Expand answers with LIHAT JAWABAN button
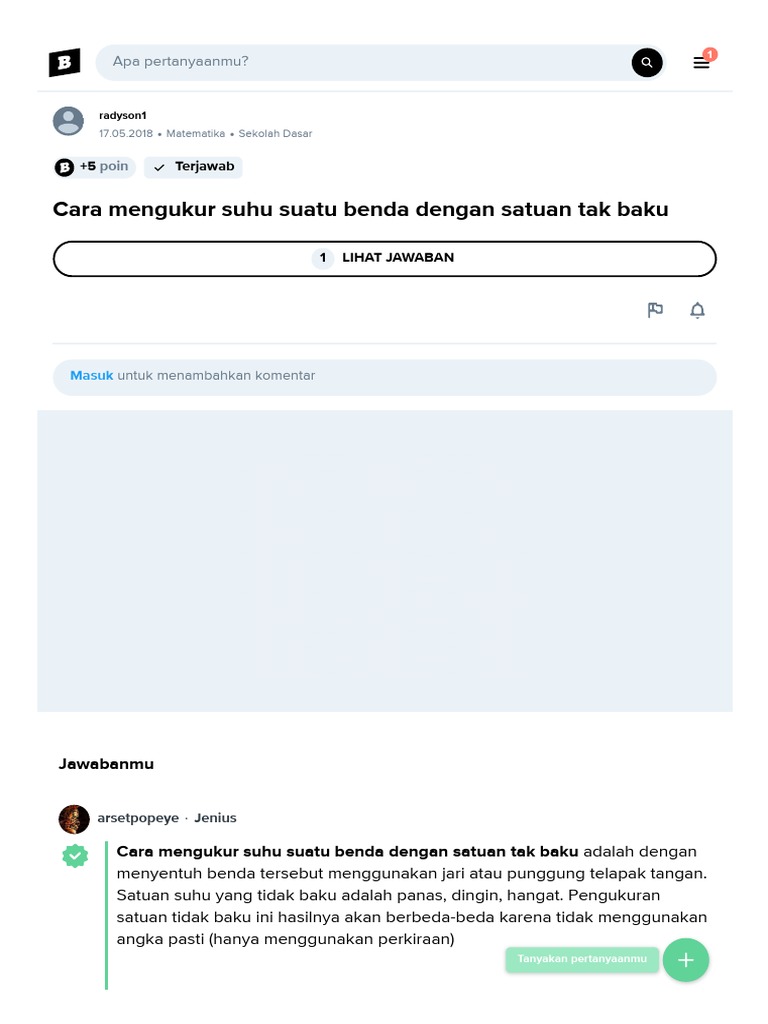 385,259
